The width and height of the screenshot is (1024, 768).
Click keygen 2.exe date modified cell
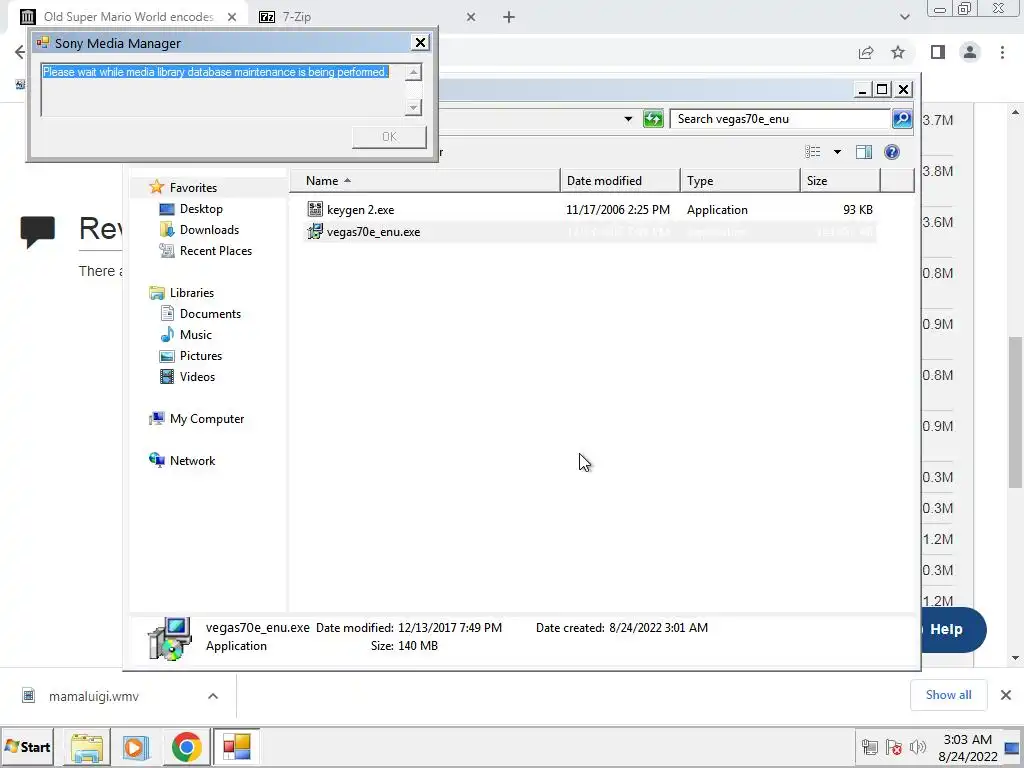click(x=618, y=210)
